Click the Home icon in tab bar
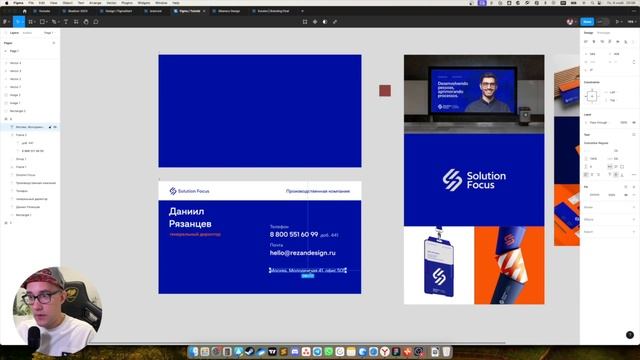The image size is (640, 360). pos(24,11)
